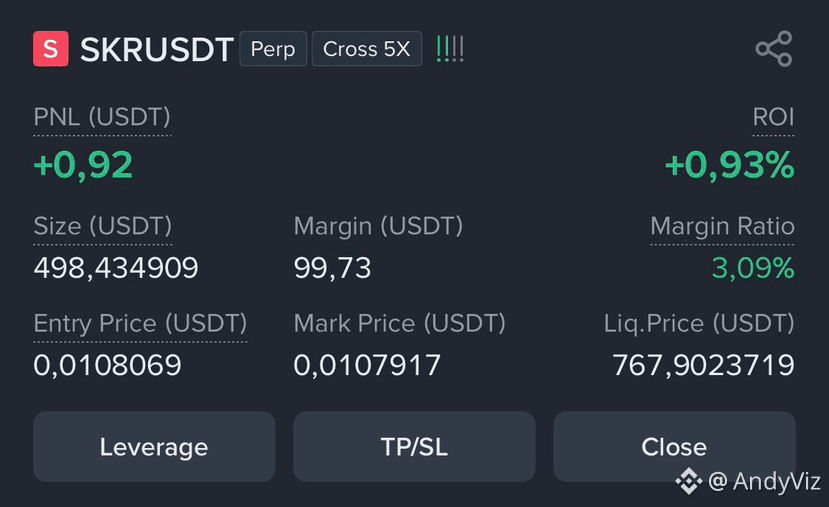Tap the Entry Price (USDT) label
829x507 pixels.
140,324
